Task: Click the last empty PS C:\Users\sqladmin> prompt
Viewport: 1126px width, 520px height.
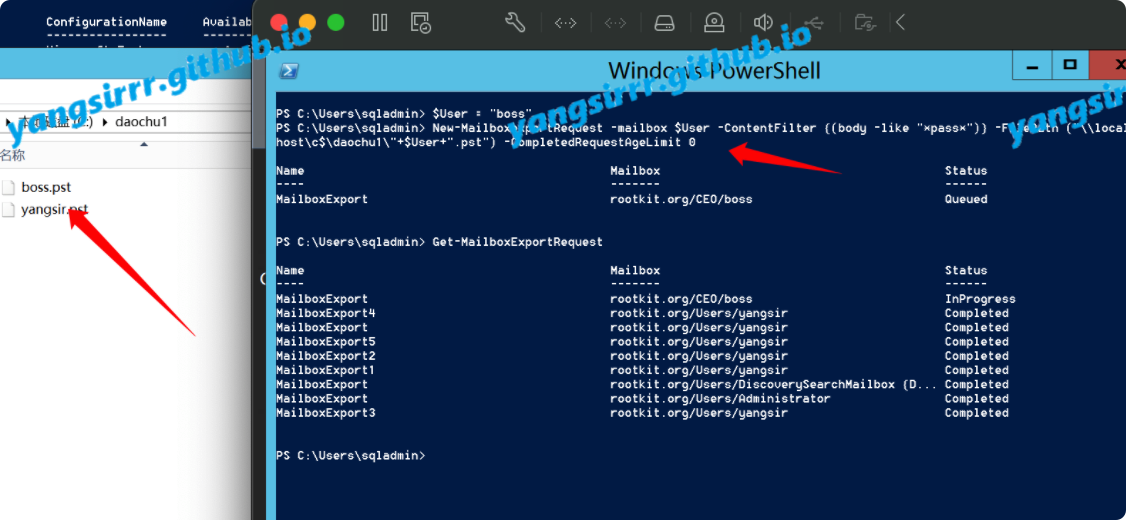Action: pyautogui.click(x=350, y=455)
